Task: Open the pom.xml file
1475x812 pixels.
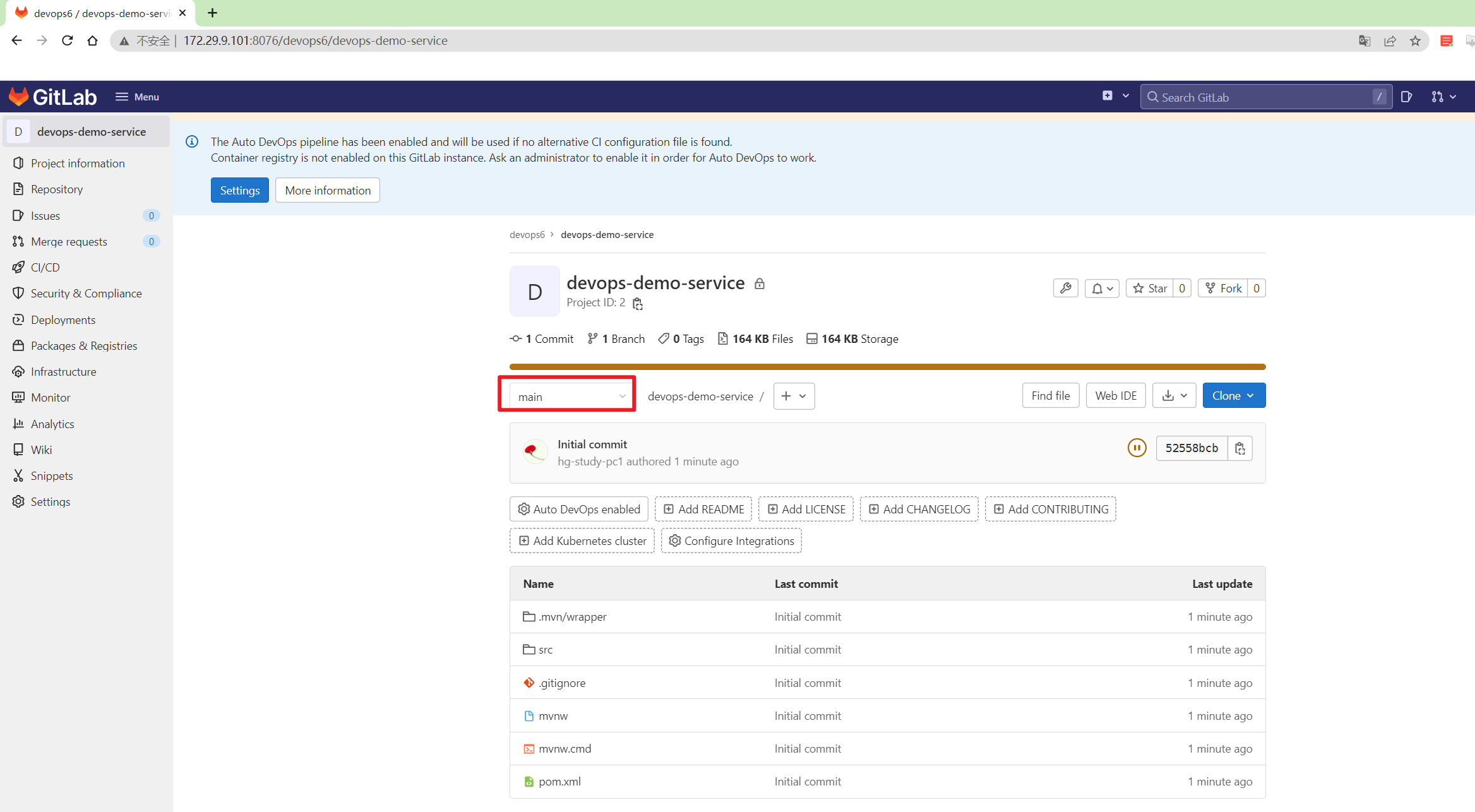Action: 559,781
